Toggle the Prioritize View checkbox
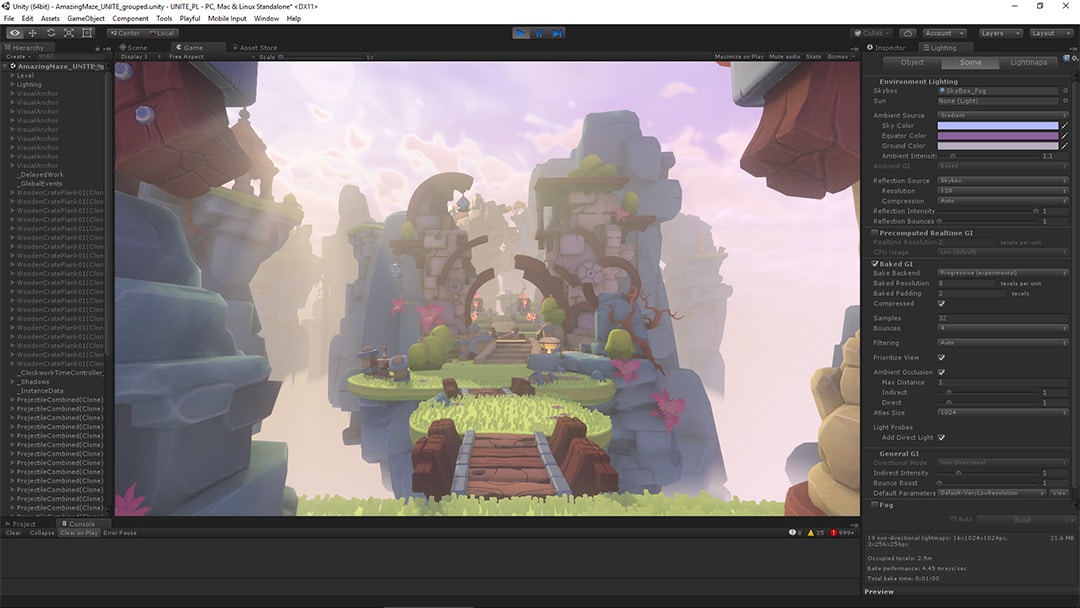 pyautogui.click(x=941, y=357)
